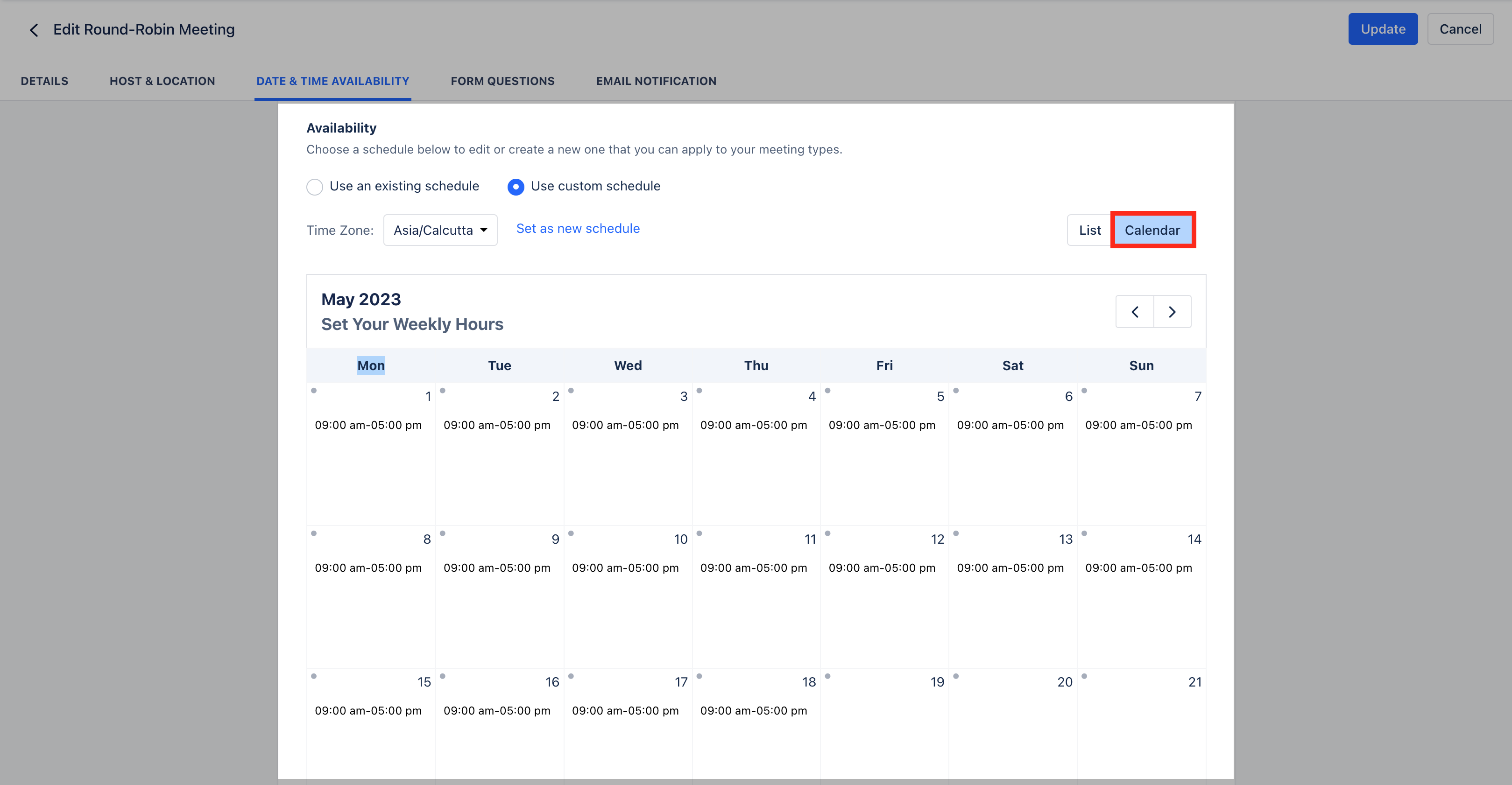Click the Sat column header

[1013, 365]
